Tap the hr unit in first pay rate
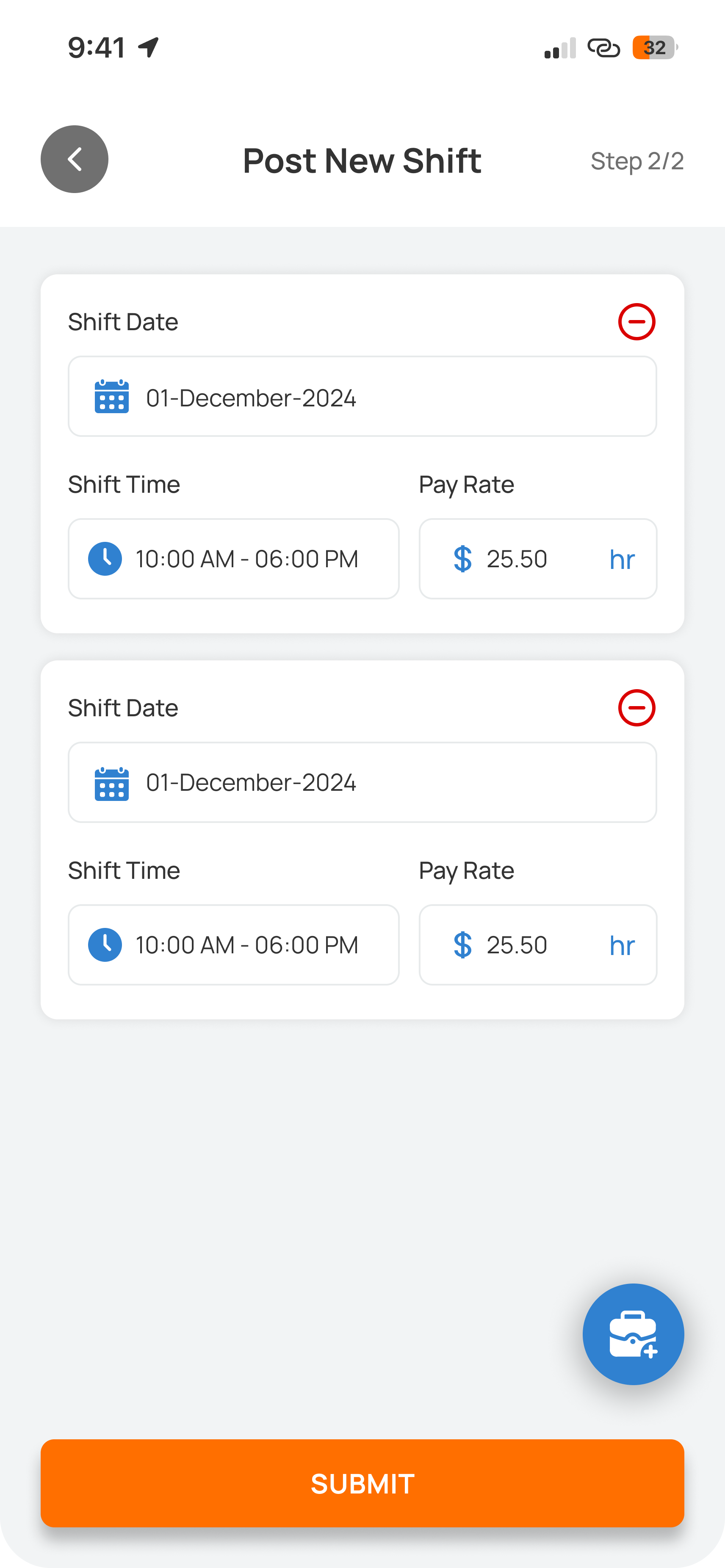The height and width of the screenshot is (1568, 725). pos(622,559)
